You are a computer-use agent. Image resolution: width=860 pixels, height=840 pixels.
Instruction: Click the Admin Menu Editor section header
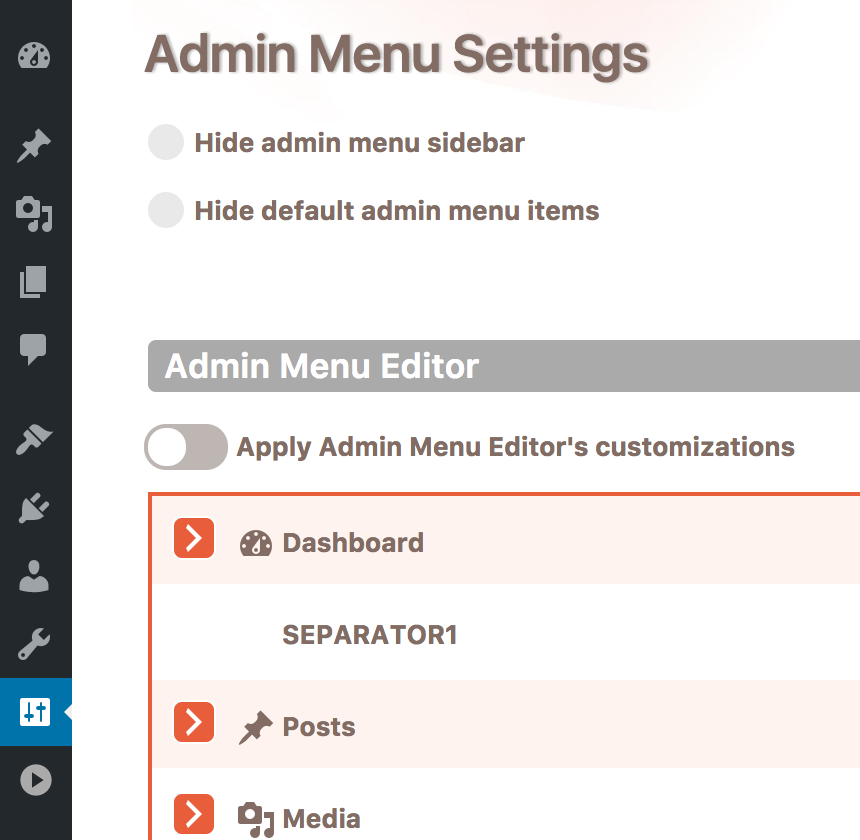[504, 366]
